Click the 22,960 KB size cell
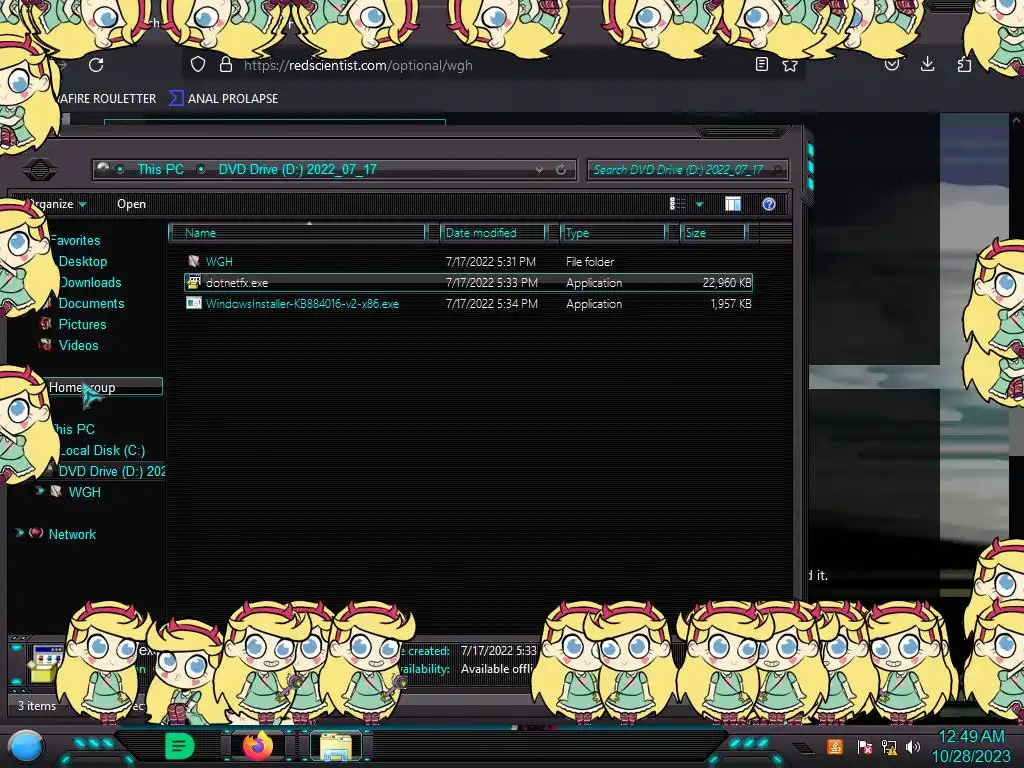The height and width of the screenshot is (768, 1024). [x=727, y=283]
